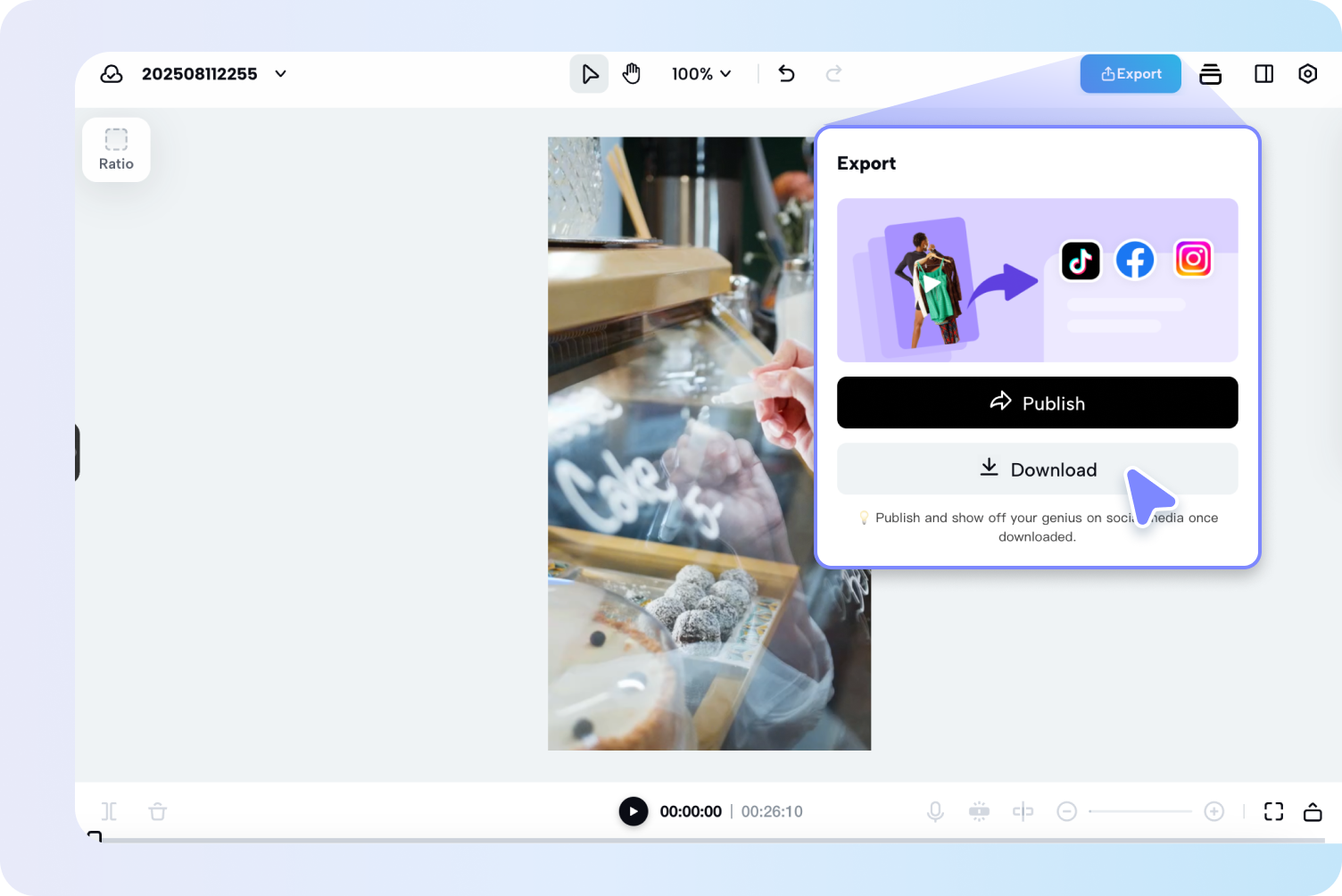Open the TikTok icon in Export panel
The height and width of the screenshot is (896, 1342).
(1081, 261)
